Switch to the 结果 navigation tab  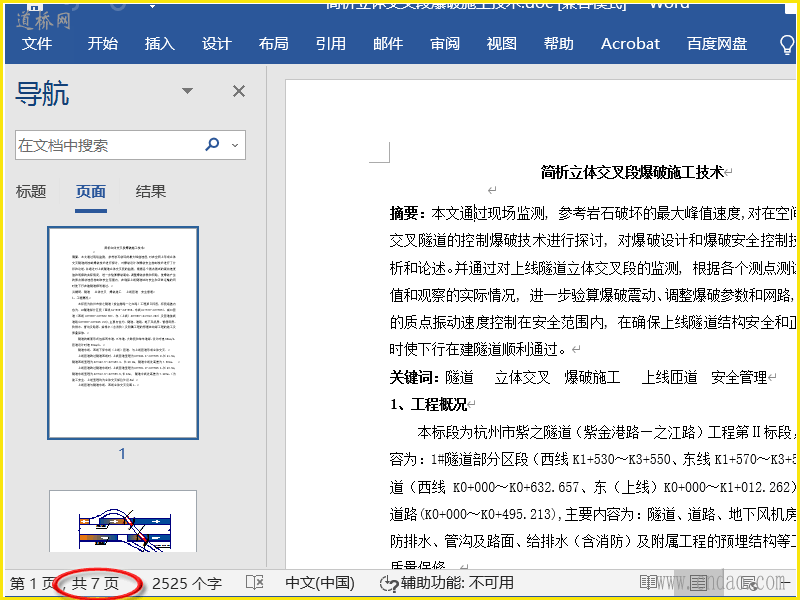(x=151, y=192)
